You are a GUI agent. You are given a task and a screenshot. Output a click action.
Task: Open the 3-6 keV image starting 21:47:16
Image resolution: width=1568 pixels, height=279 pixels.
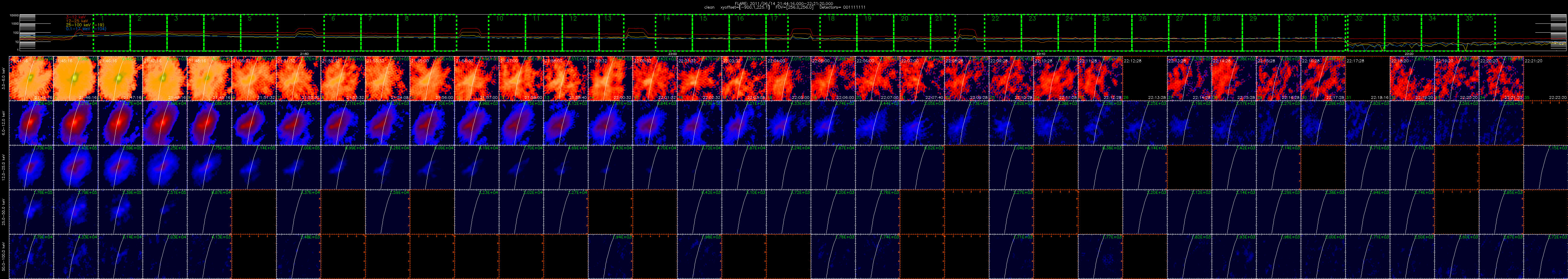click(x=165, y=78)
